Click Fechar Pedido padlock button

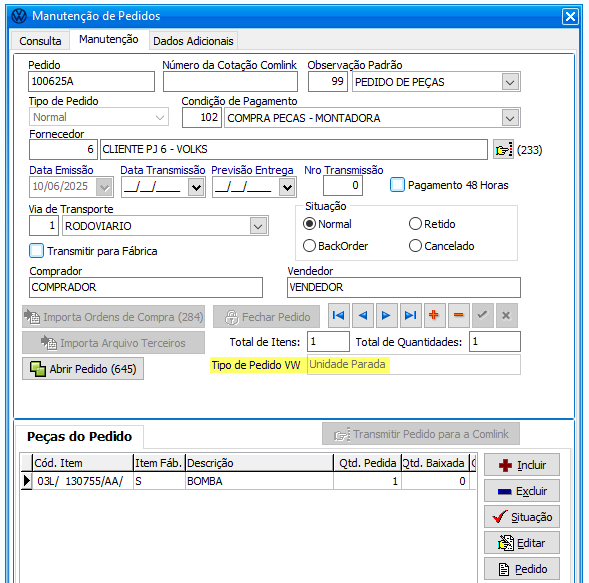(x=267, y=317)
